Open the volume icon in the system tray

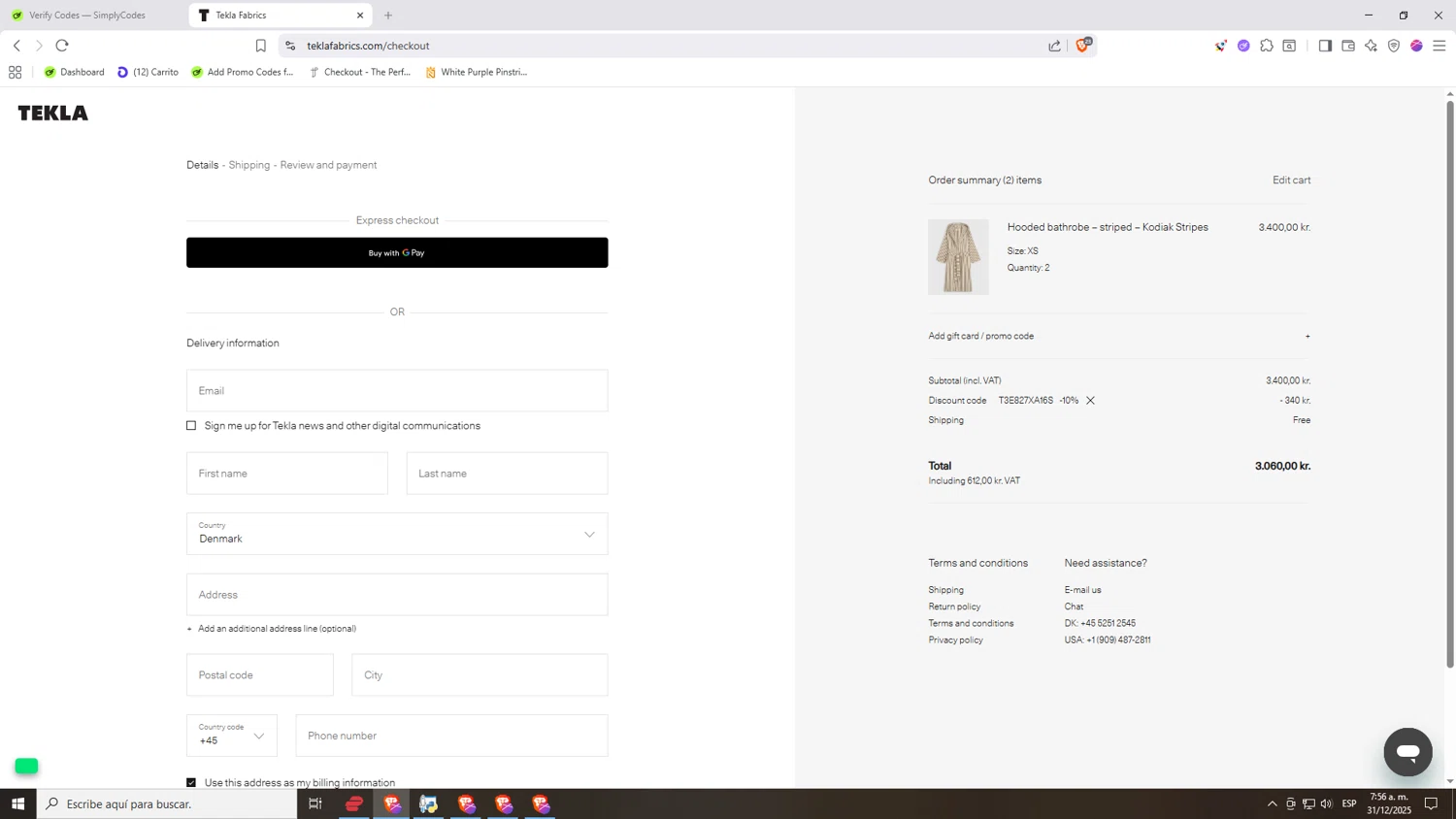pyautogui.click(x=1327, y=803)
